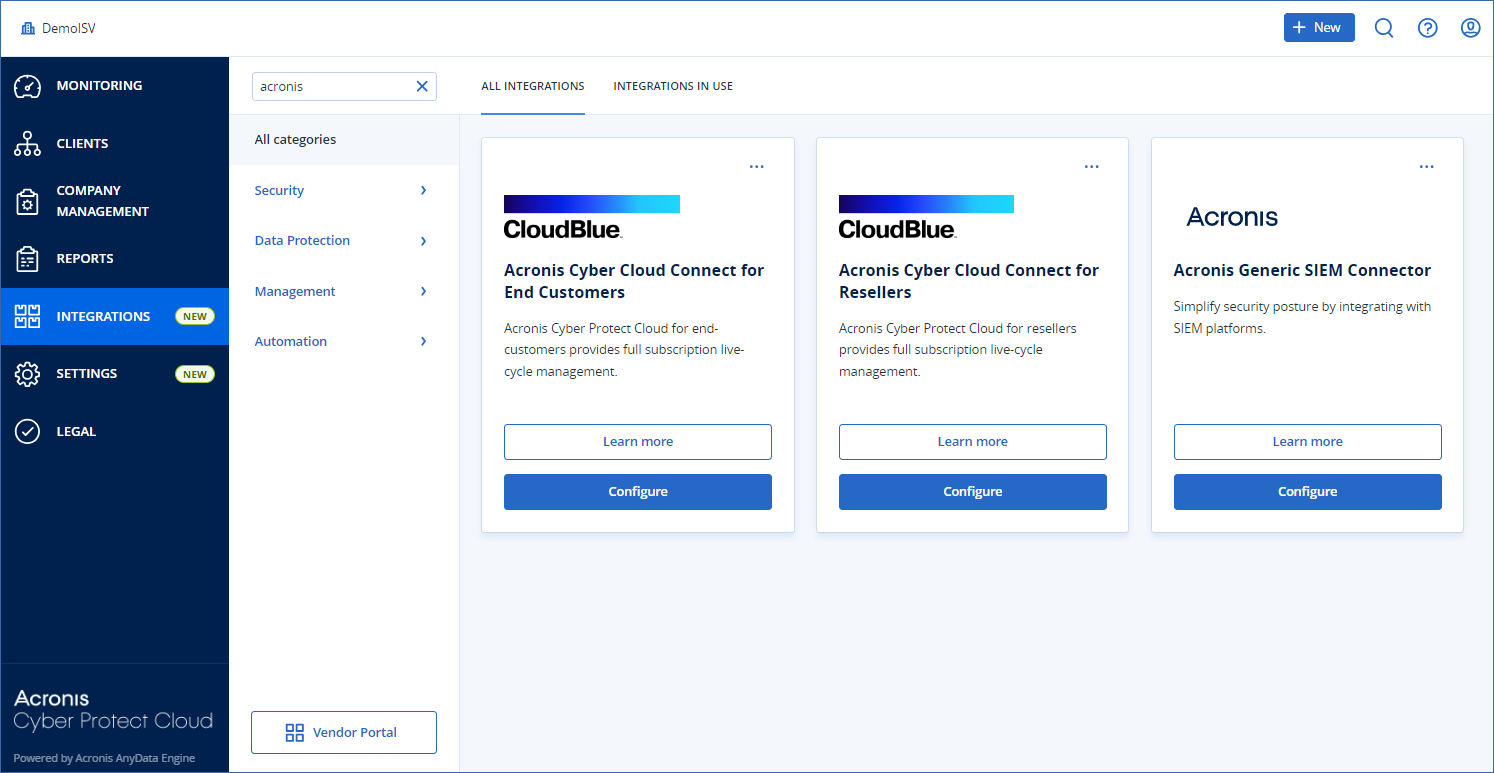This screenshot has width=1494, height=773.
Task: Go to Monitoring in sidebar
Action: click(115, 86)
